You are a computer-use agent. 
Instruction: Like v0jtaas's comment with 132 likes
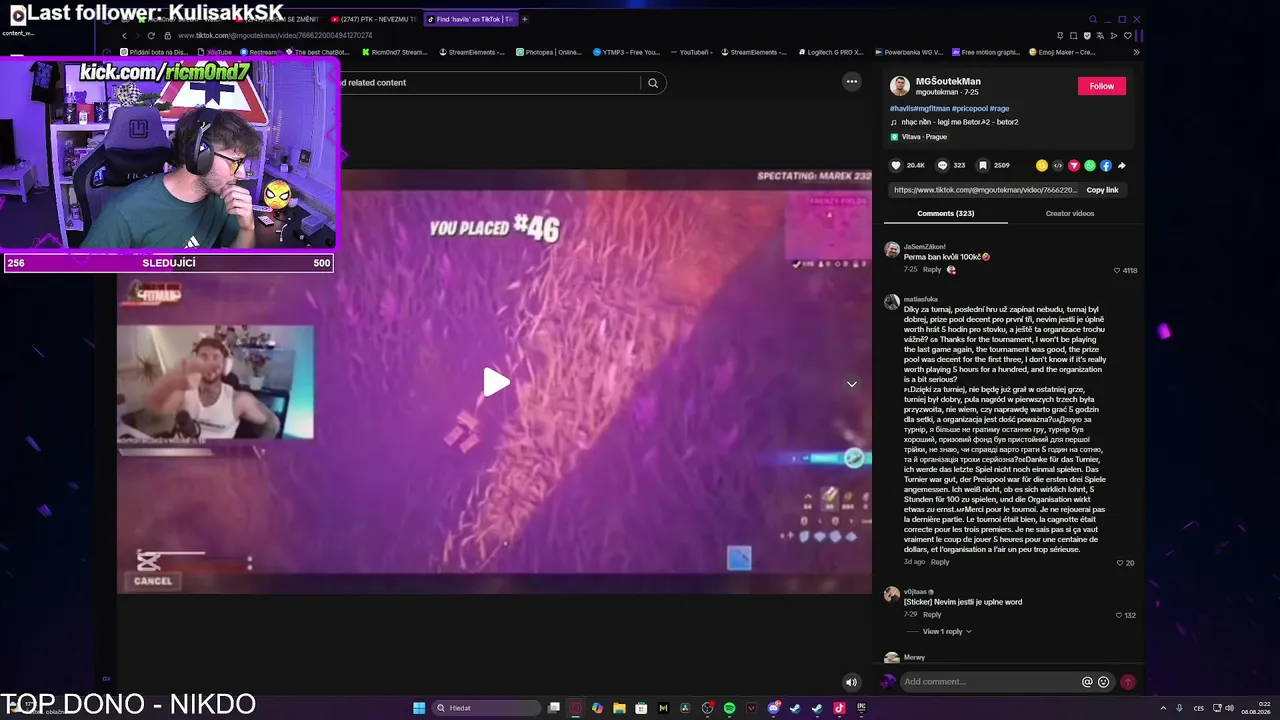(1120, 615)
